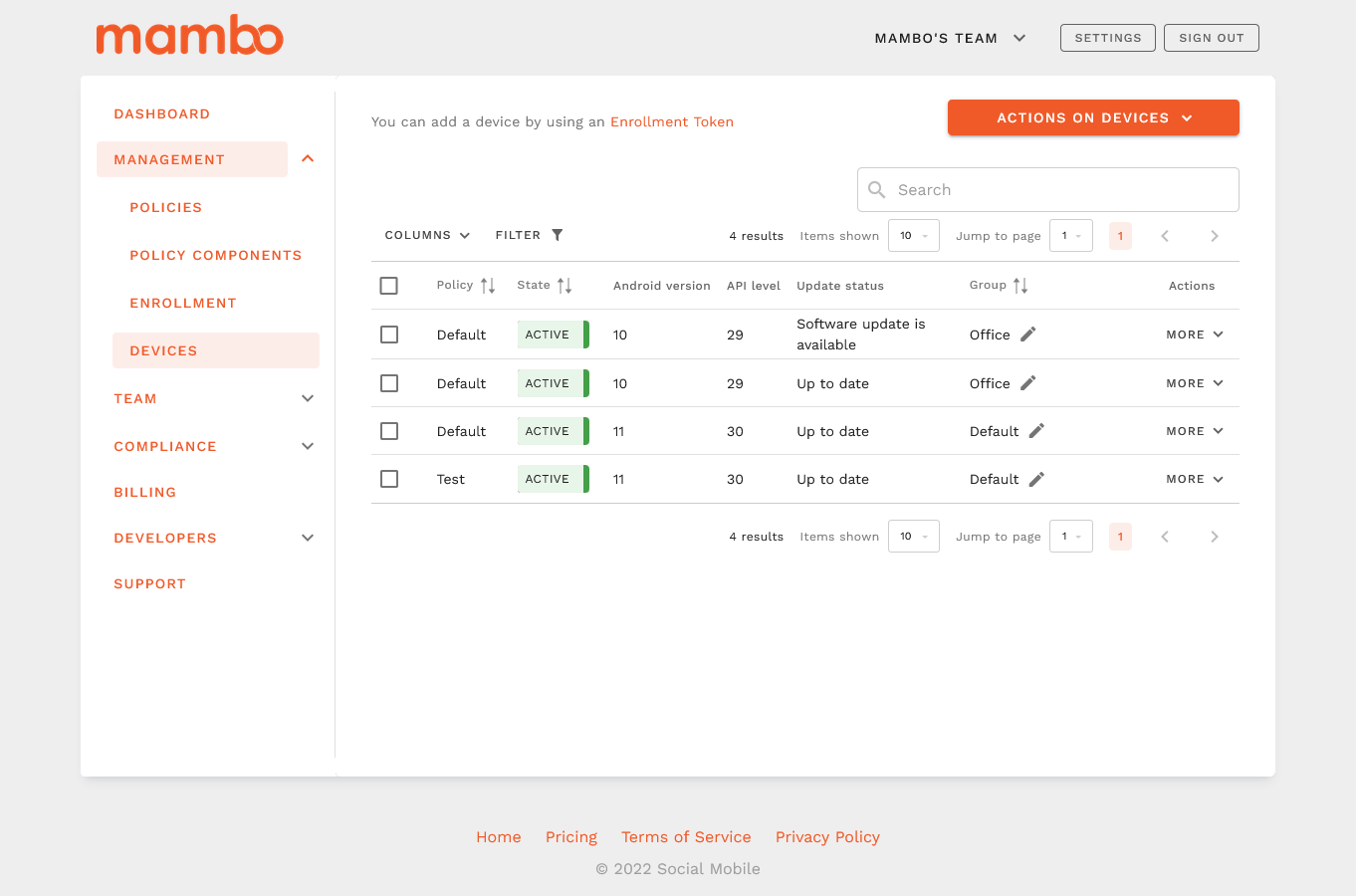Screen dimensions: 1356x896
Task: Check the select-all devices checkbox
Action: coord(389,286)
